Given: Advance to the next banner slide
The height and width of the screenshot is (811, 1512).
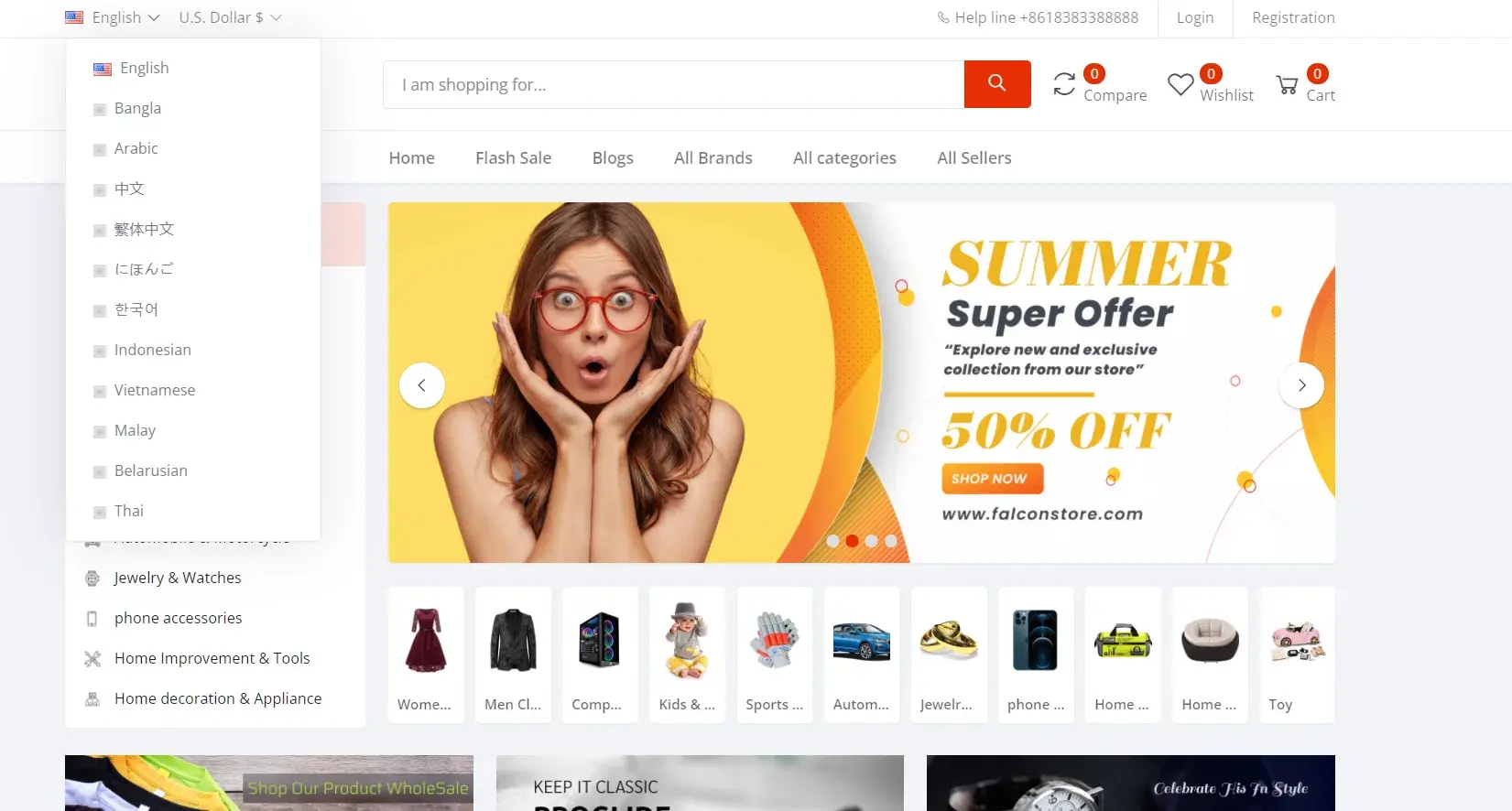Looking at the screenshot, I should pos(1301,385).
